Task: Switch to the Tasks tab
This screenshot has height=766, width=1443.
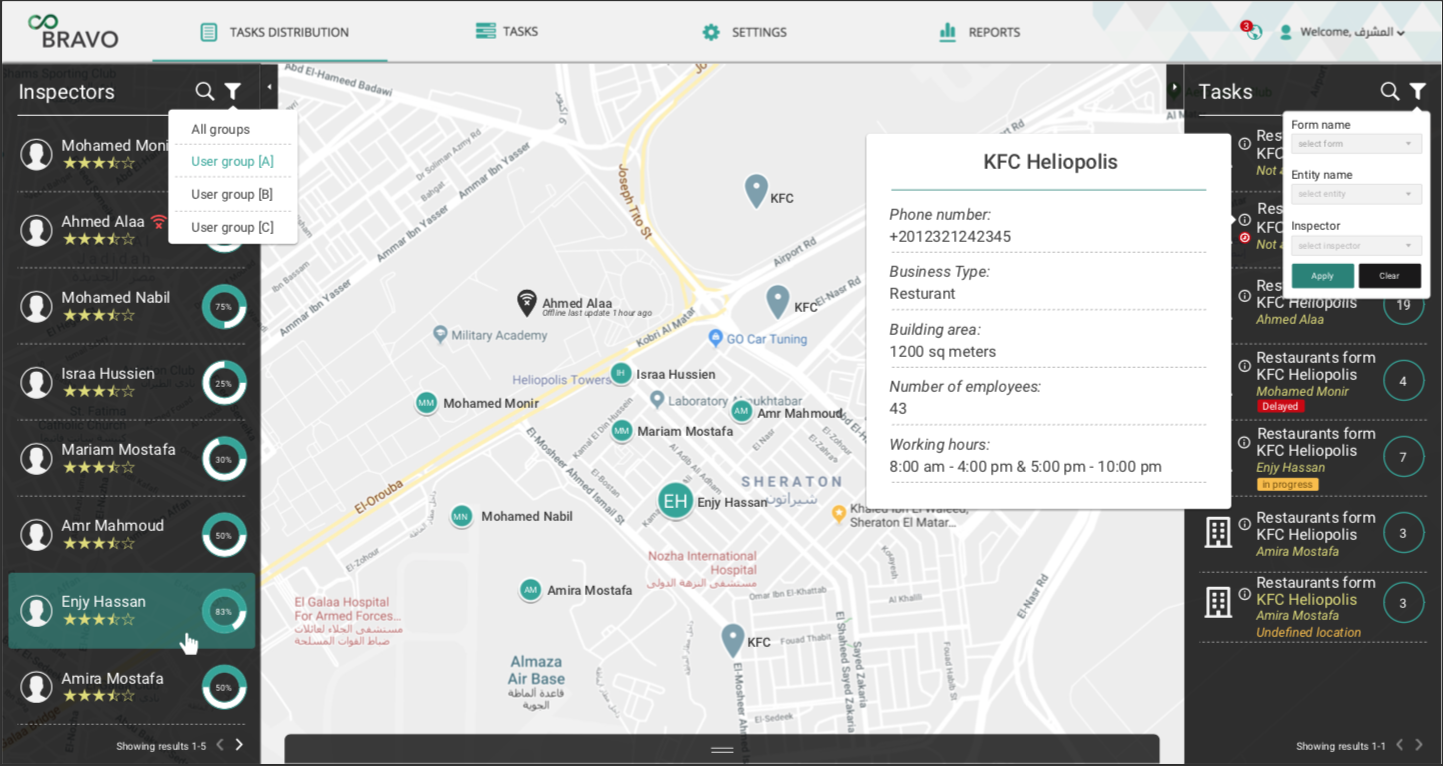Action: click(507, 31)
